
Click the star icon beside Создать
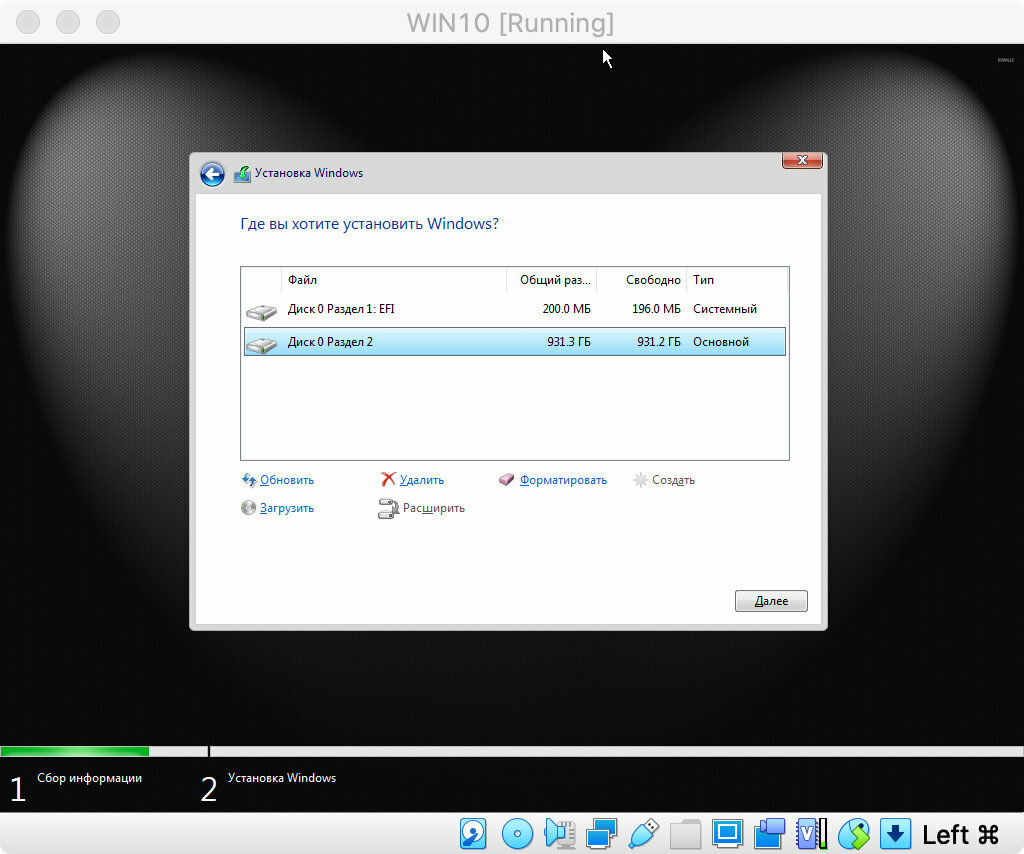[x=641, y=480]
